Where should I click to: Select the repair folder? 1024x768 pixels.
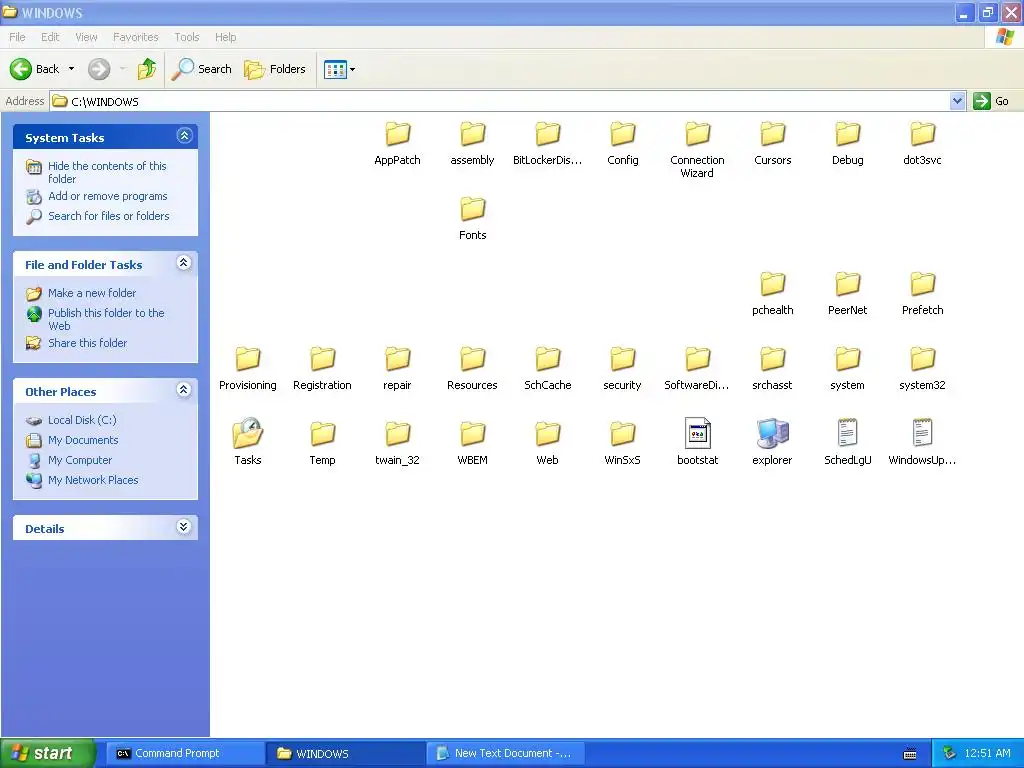point(397,369)
